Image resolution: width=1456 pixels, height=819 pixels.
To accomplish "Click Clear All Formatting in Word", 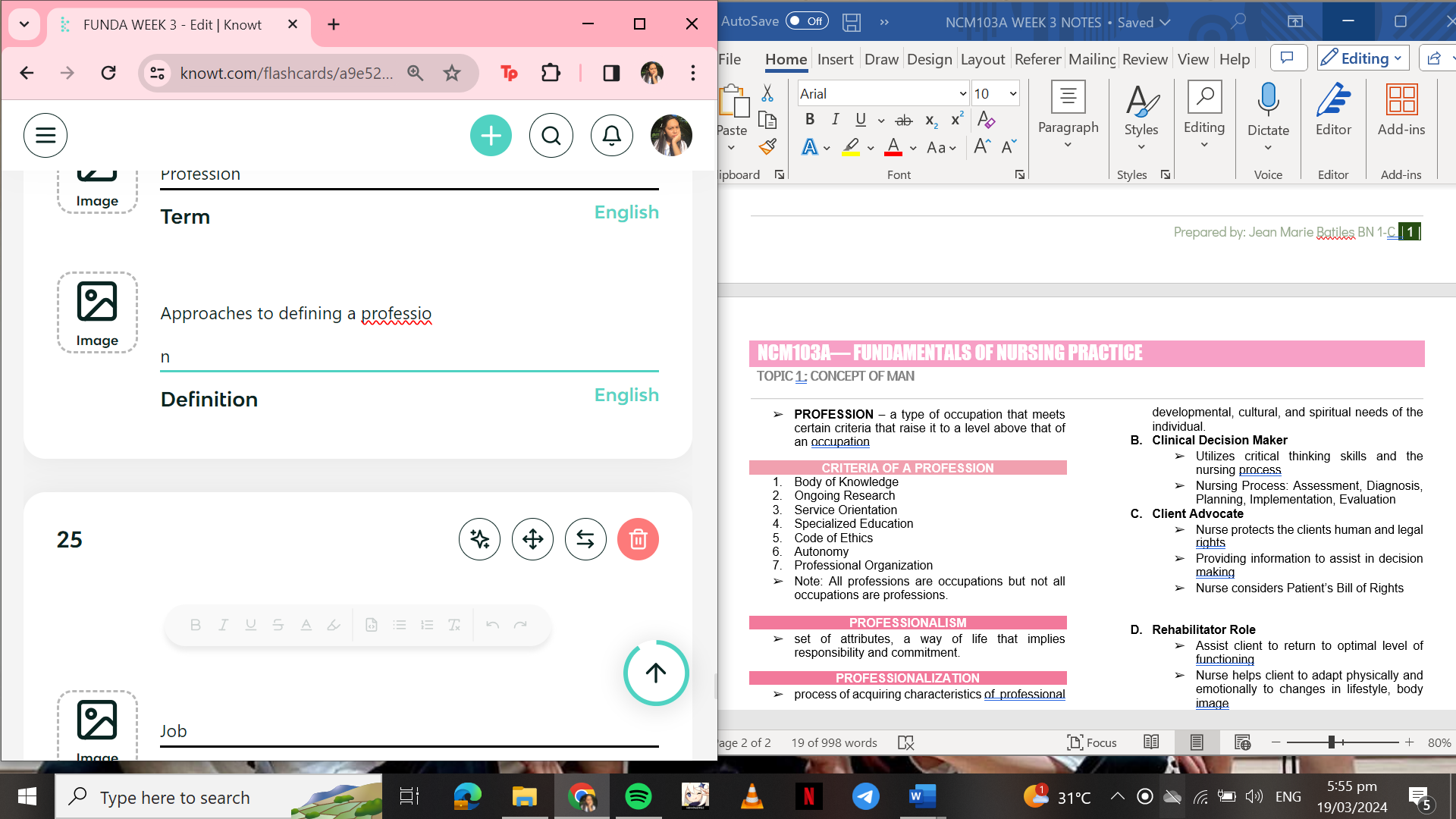I will tap(986, 119).
